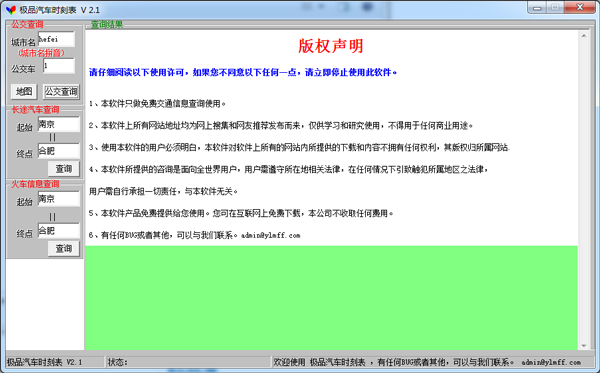Image resolution: width=600 pixels, height=373 pixels.
Task: Click the 终点 field in 长途汽车查询
Action: (x=59, y=151)
